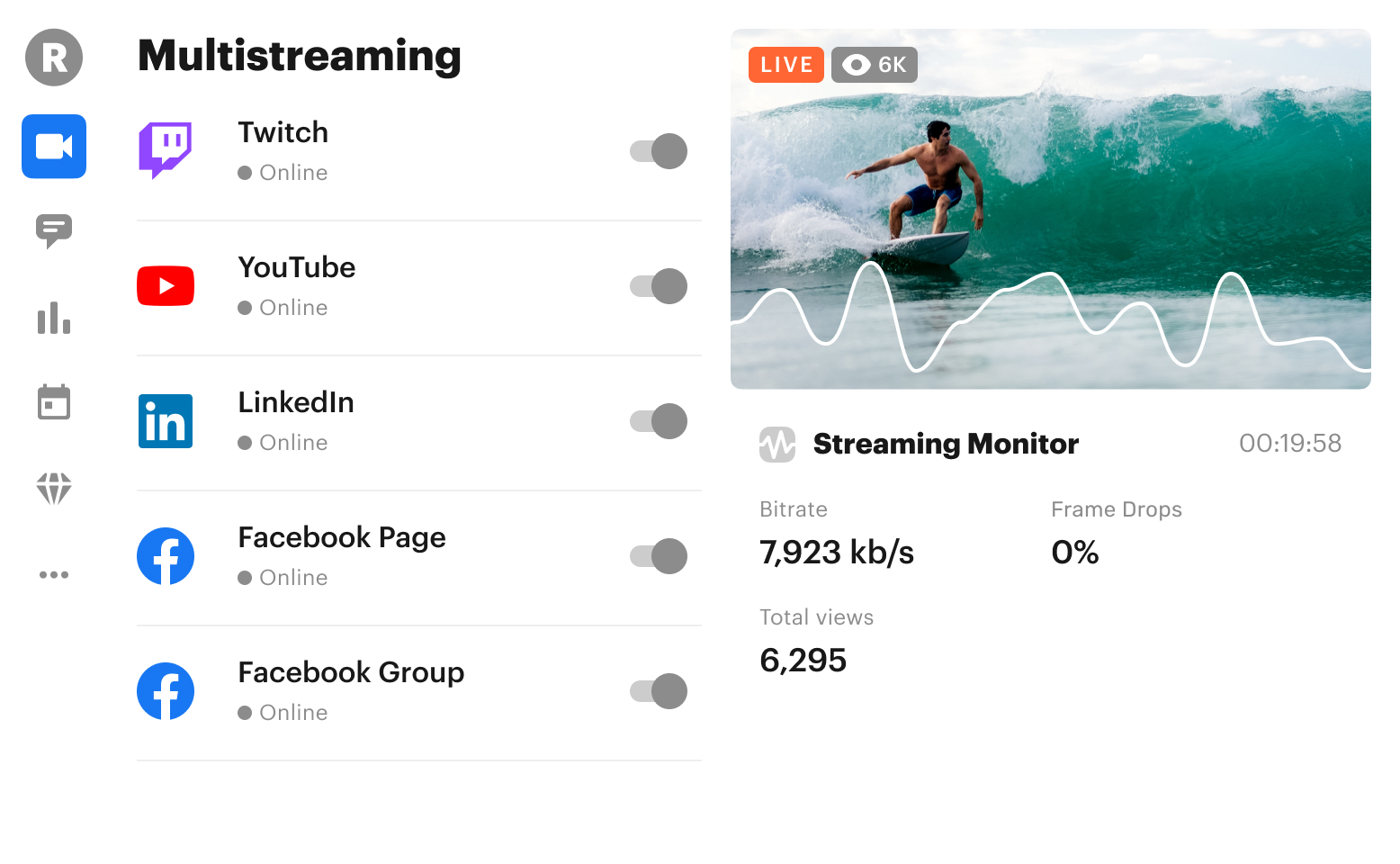The width and height of the screenshot is (1400, 864).
Task: Toggle the Facebook Group stream
Action: point(658,691)
